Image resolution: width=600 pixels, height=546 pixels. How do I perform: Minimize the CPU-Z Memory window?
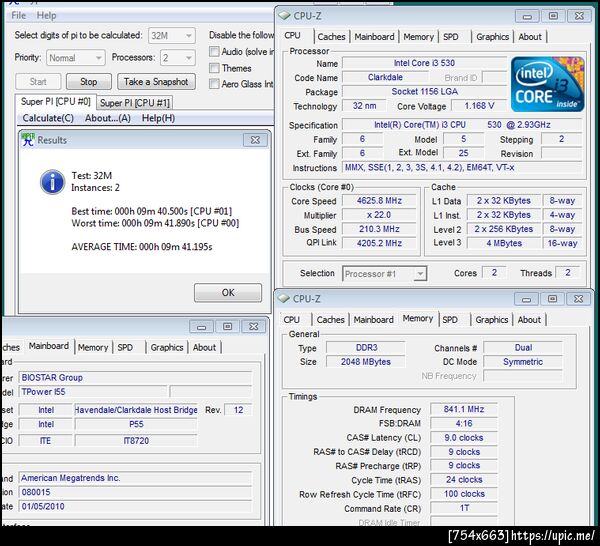coord(527,299)
